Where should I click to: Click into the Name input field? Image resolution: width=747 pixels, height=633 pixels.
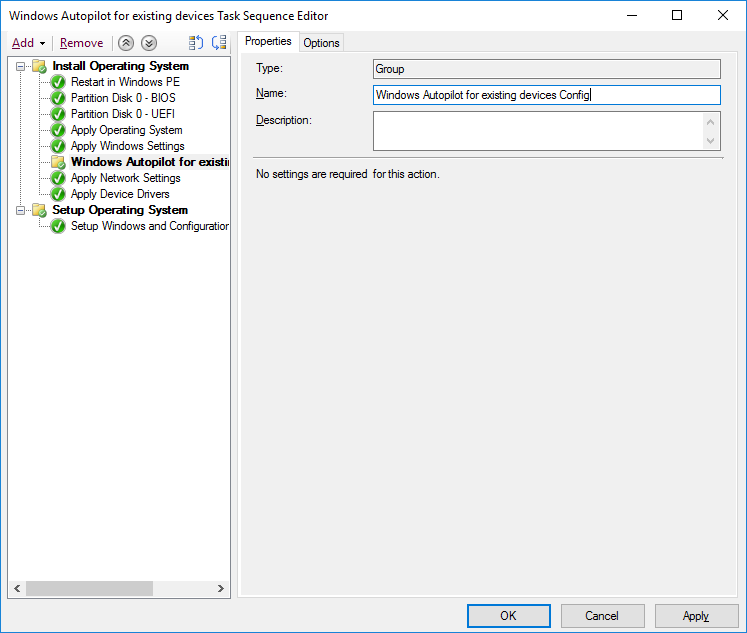547,95
